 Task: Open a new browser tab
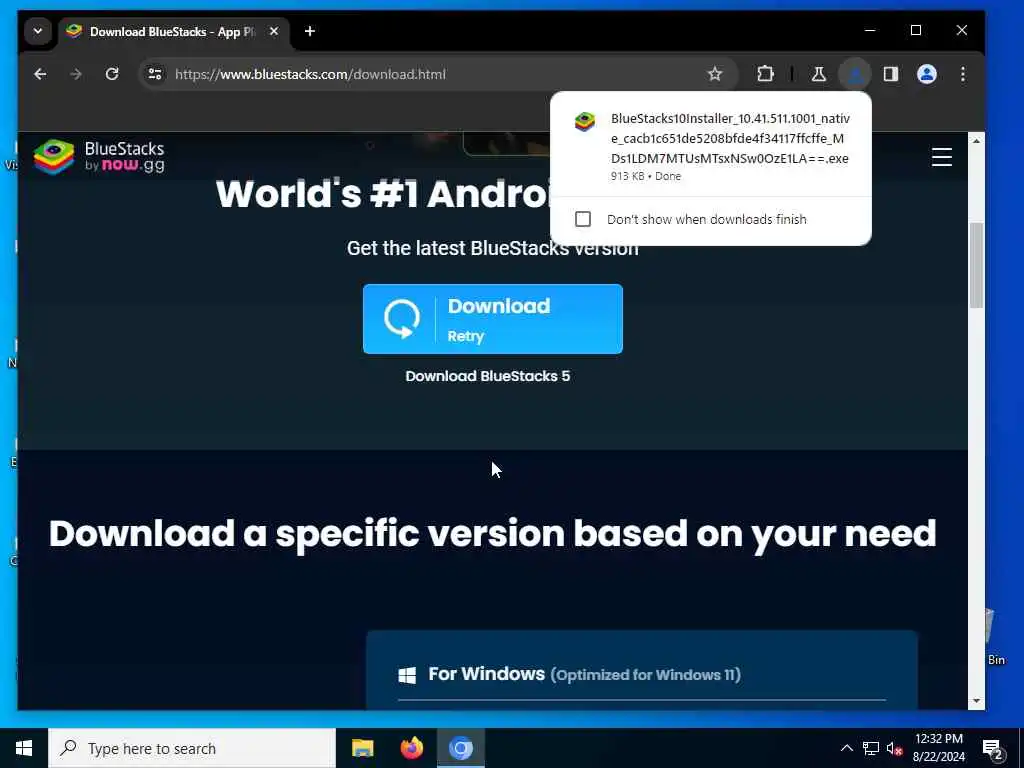click(x=310, y=31)
